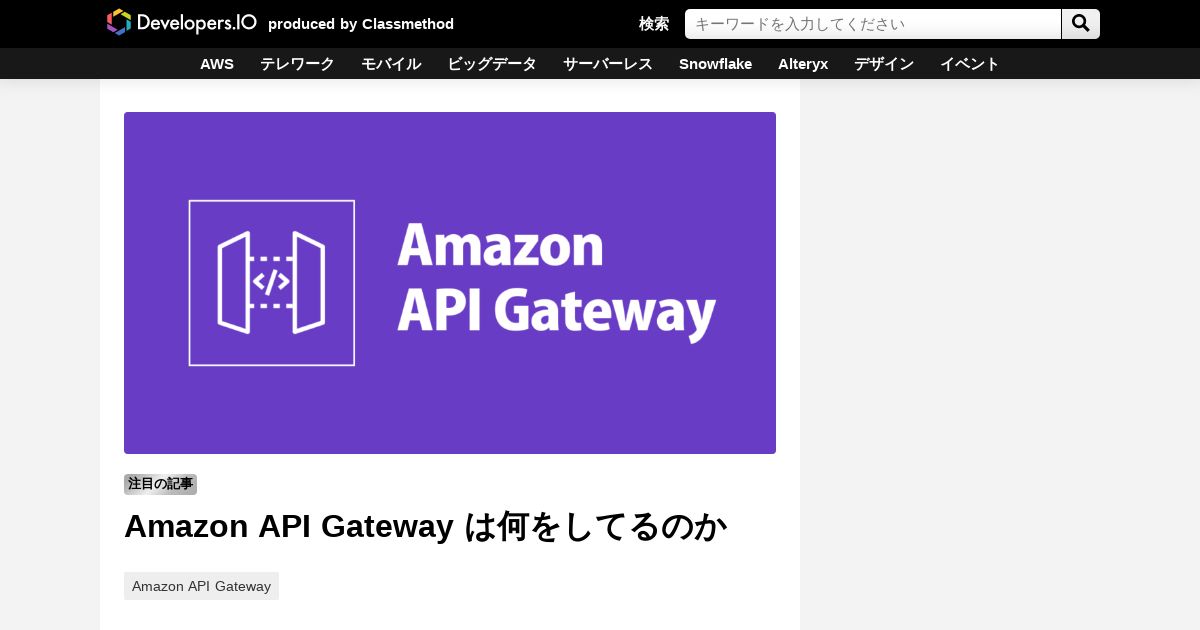This screenshot has width=1200, height=630.
Task: Click the 注目の記事 badge
Action: (160, 484)
